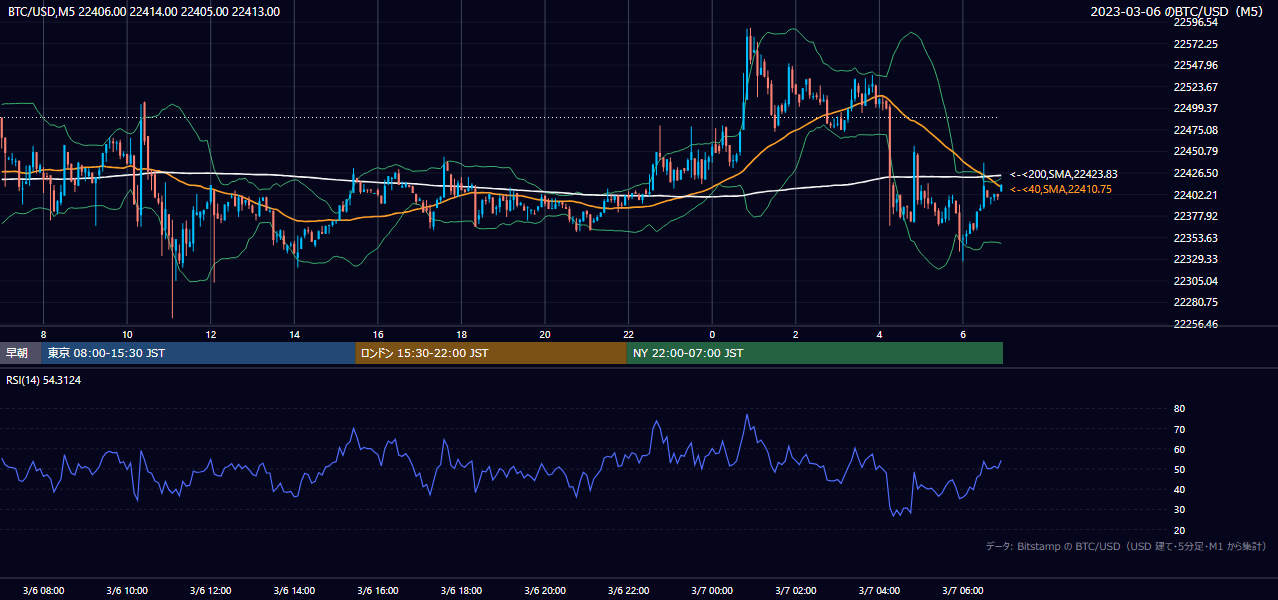Click the hour 2 label under price chart
The image size is (1278, 600).
(795, 334)
